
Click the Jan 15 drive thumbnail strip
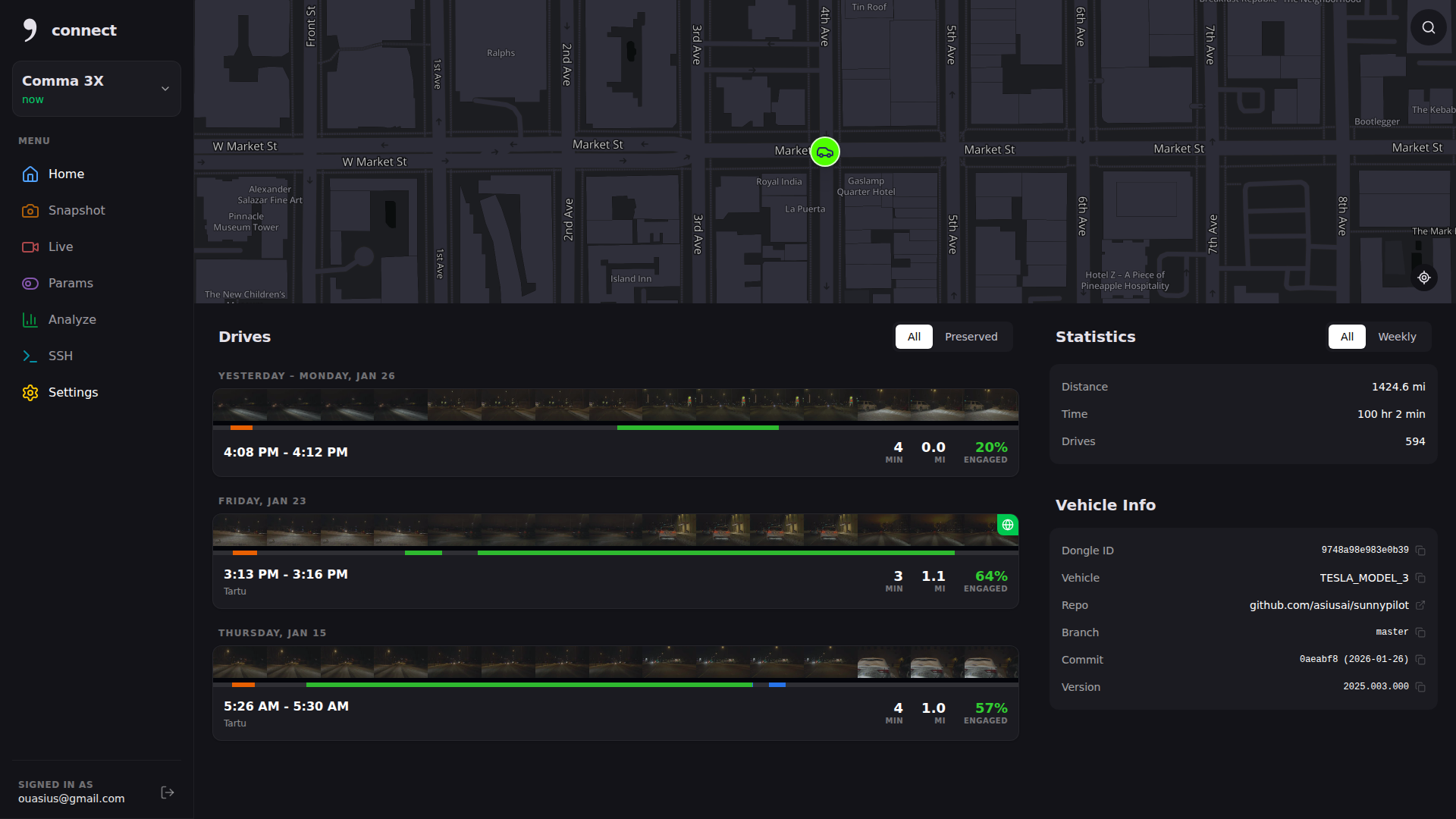[x=615, y=663]
